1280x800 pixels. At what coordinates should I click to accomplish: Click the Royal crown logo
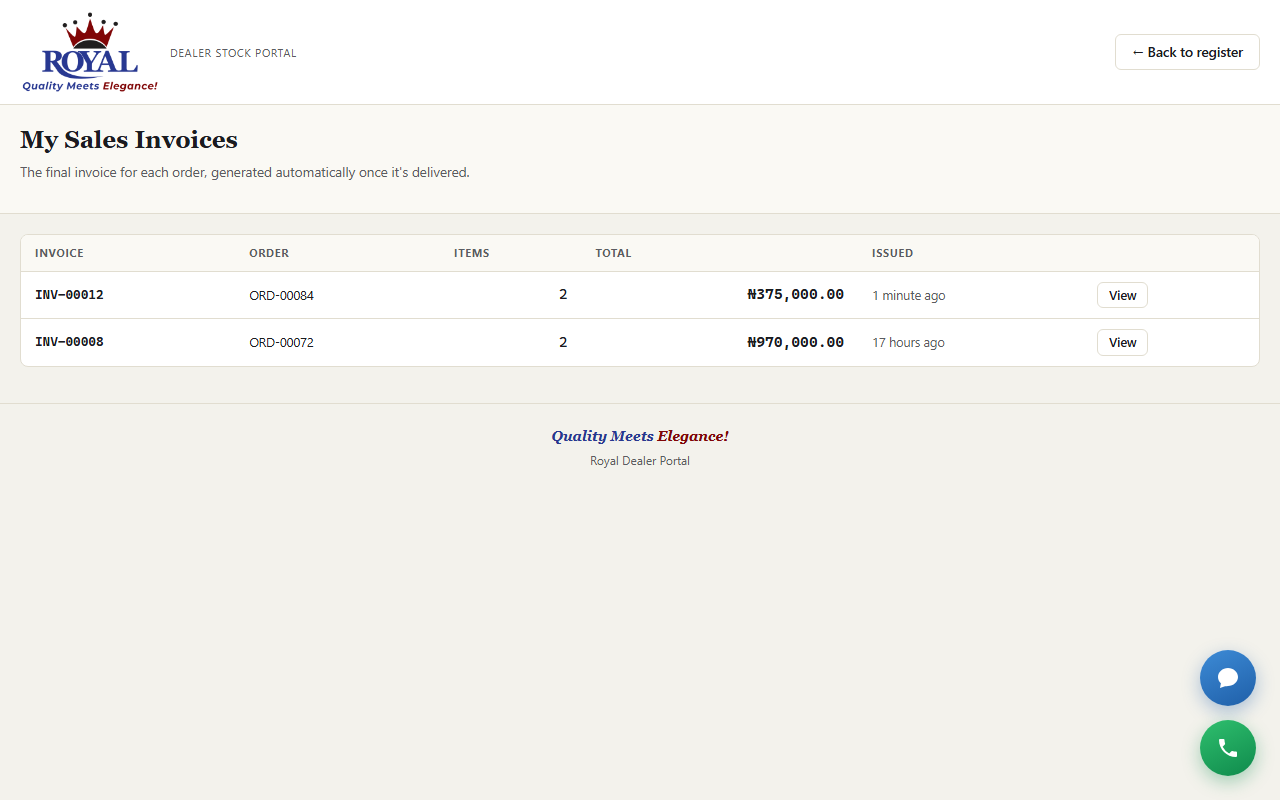pos(90,53)
